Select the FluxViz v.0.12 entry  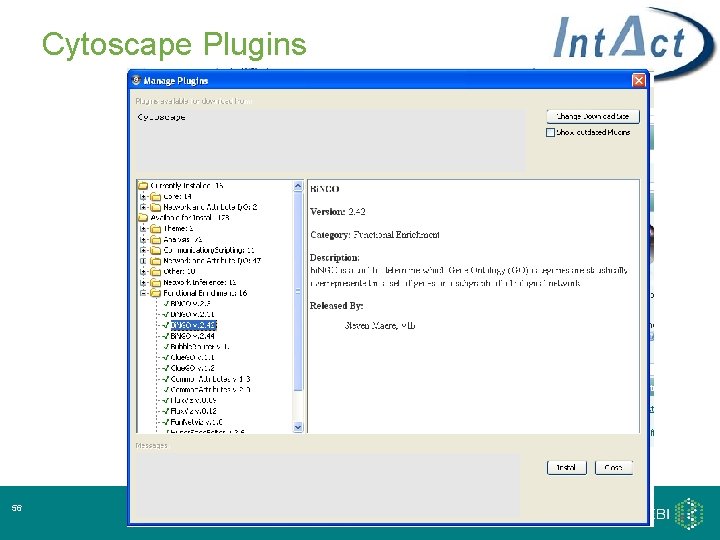pos(193,411)
